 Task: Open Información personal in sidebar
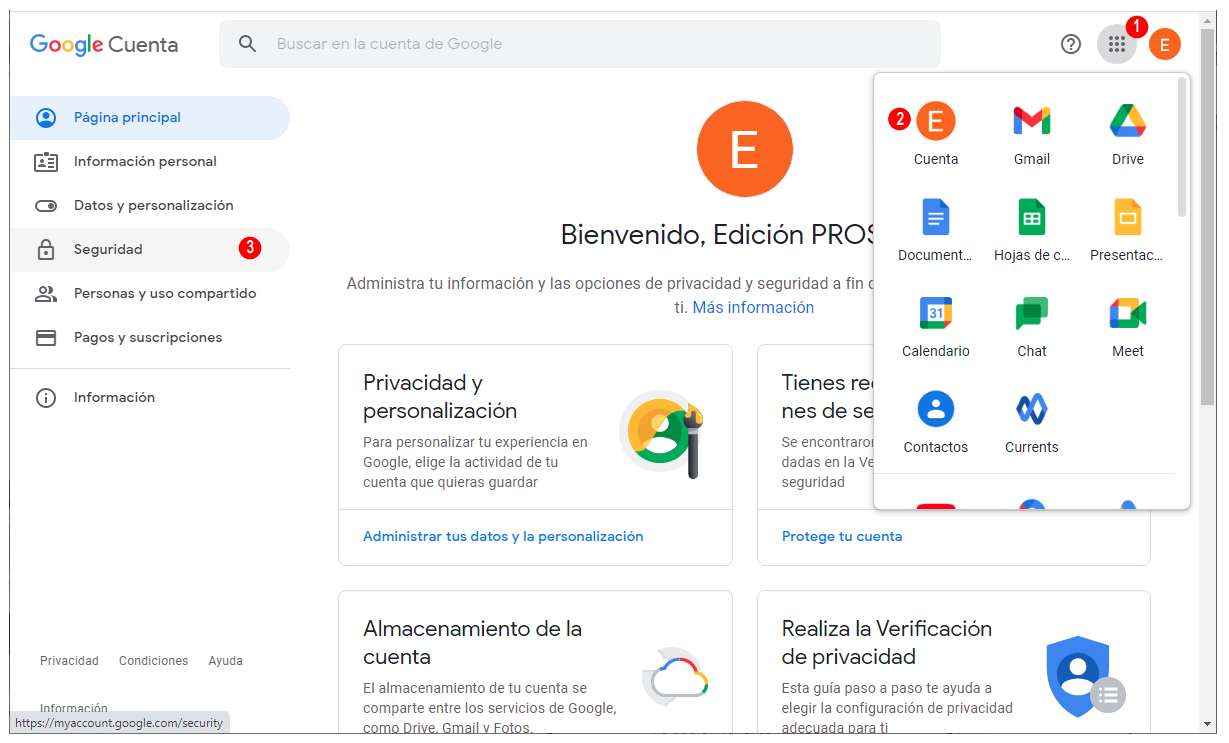point(150,162)
